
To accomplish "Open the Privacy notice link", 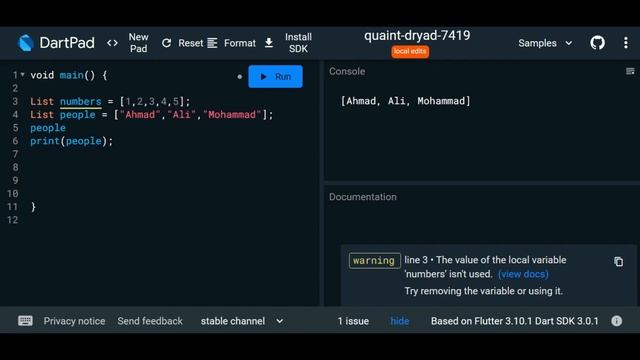I will (x=74, y=321).
